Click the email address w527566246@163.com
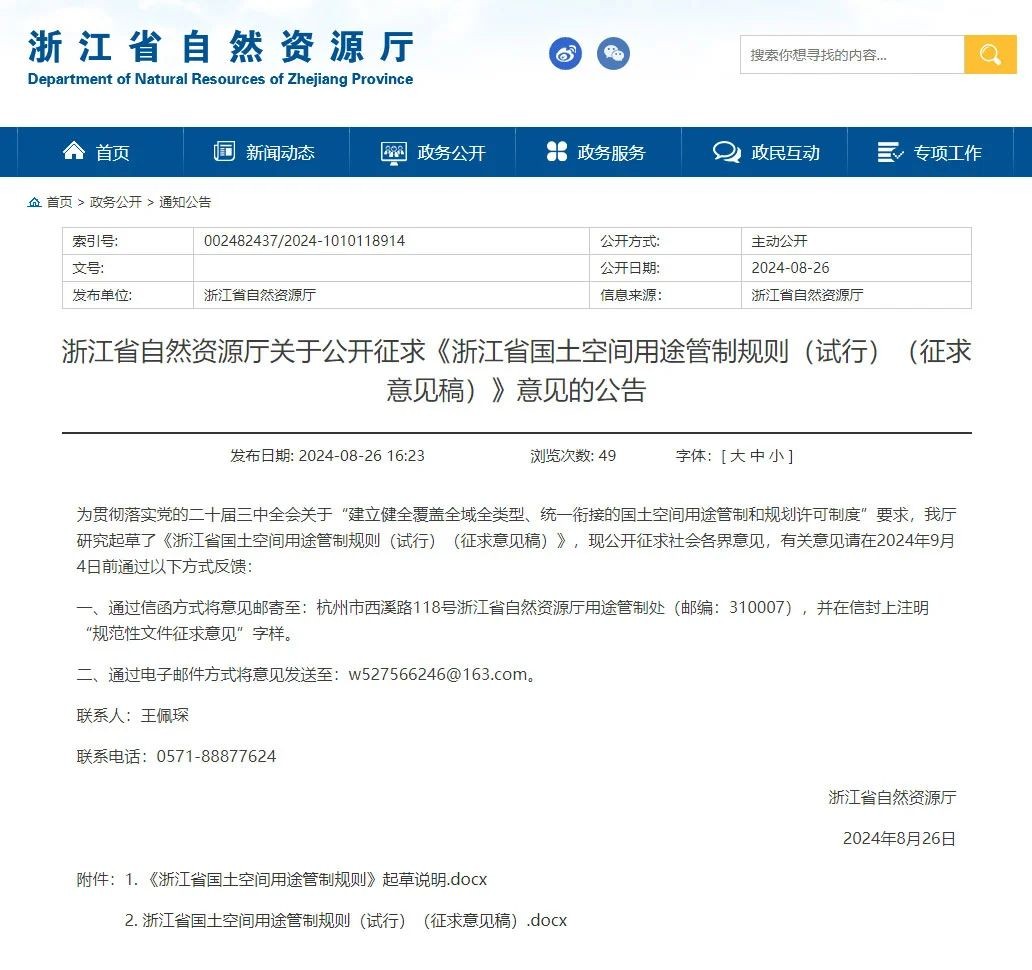Screen dimensions: 1032x970 click(438, 675)
